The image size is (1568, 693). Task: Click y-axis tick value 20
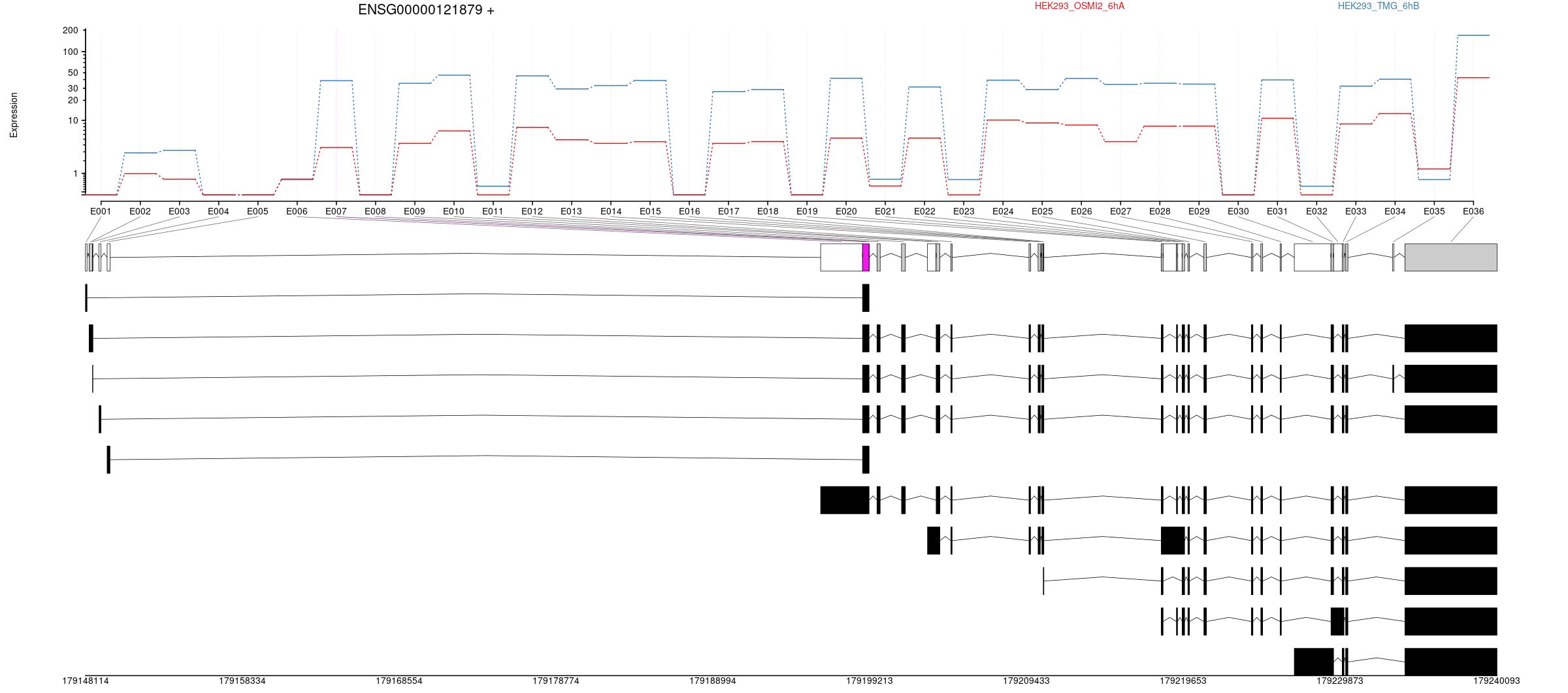coord(73,101)
